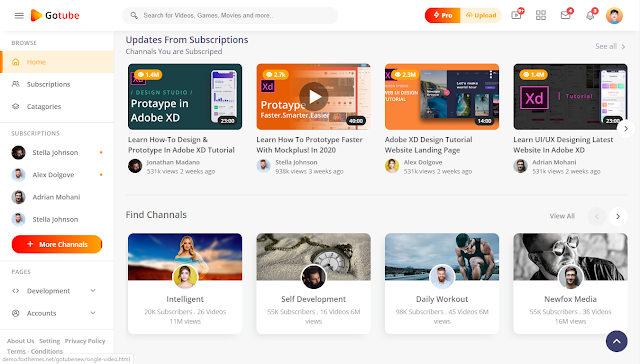
Task: Click View All in Find Channels
Action: click(562, 216)
